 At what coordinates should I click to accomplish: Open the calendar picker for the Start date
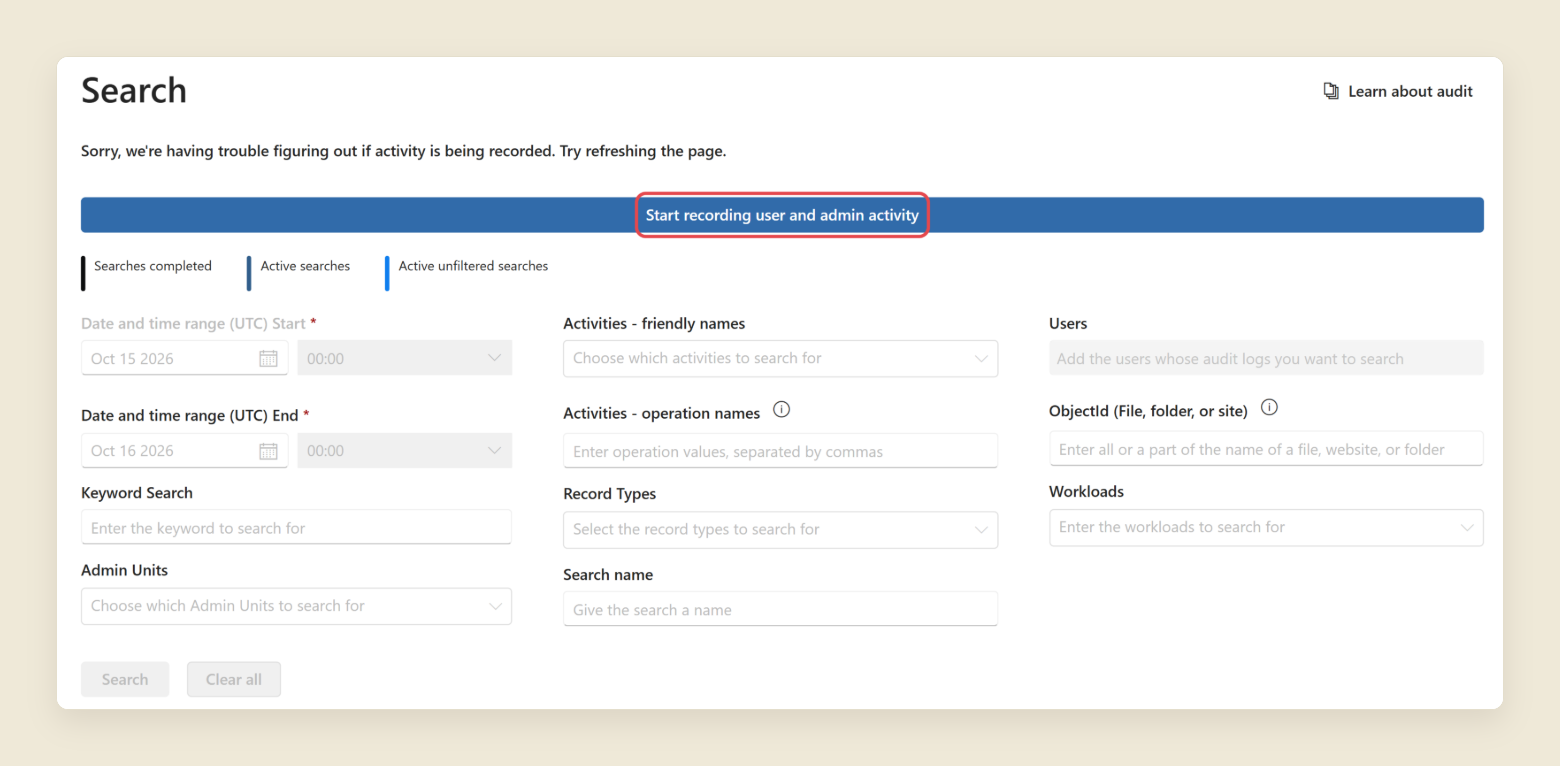click(268, 359)
